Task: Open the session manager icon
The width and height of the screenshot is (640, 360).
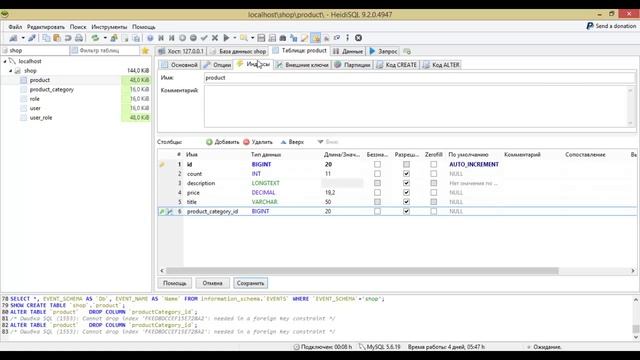Action: (13, 38)
